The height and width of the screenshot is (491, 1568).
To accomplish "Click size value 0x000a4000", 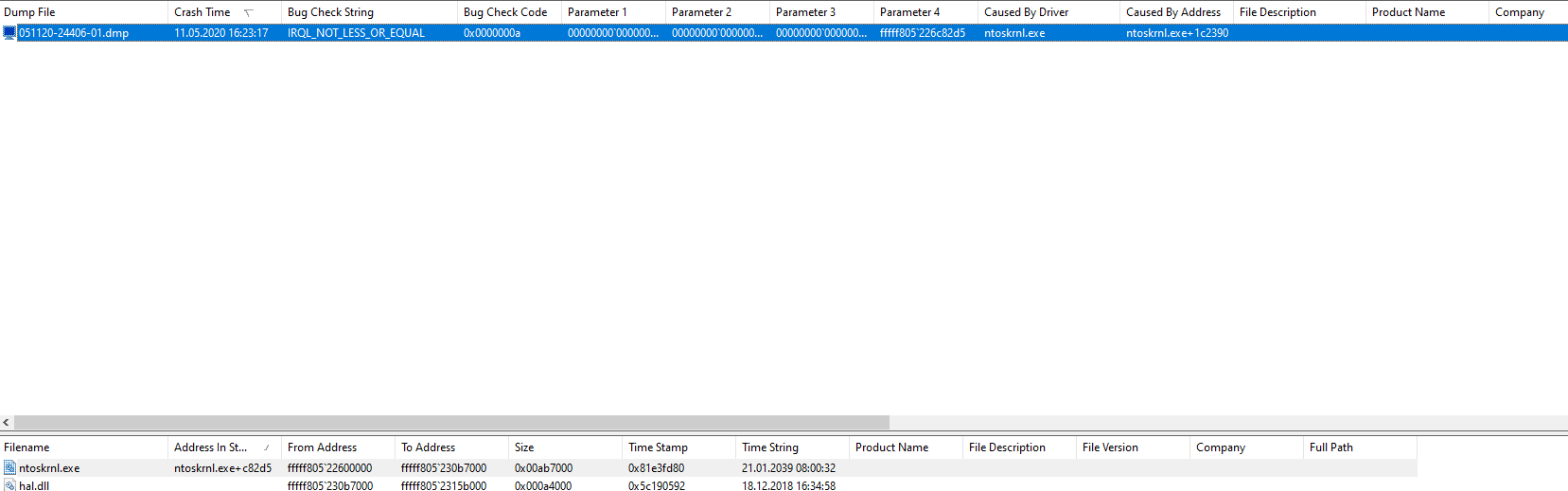I will tap(544, 486).
